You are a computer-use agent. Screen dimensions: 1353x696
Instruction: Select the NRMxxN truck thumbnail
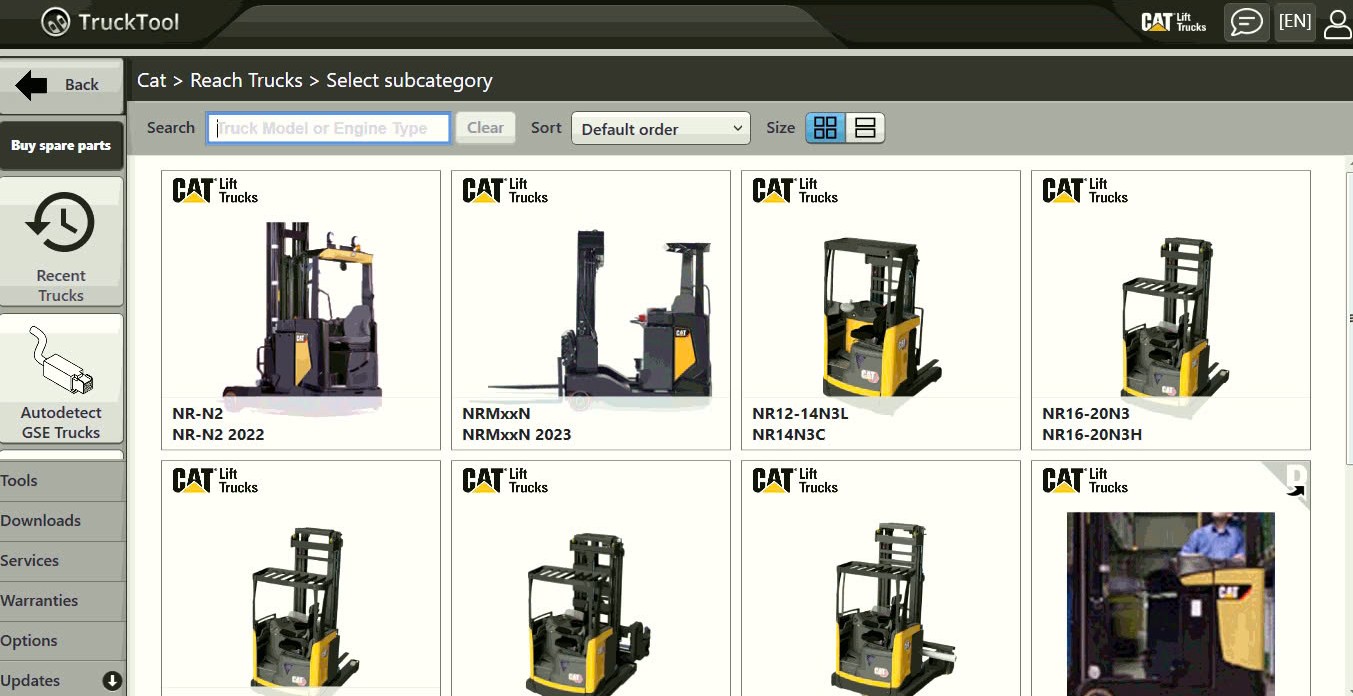[590, 310]
